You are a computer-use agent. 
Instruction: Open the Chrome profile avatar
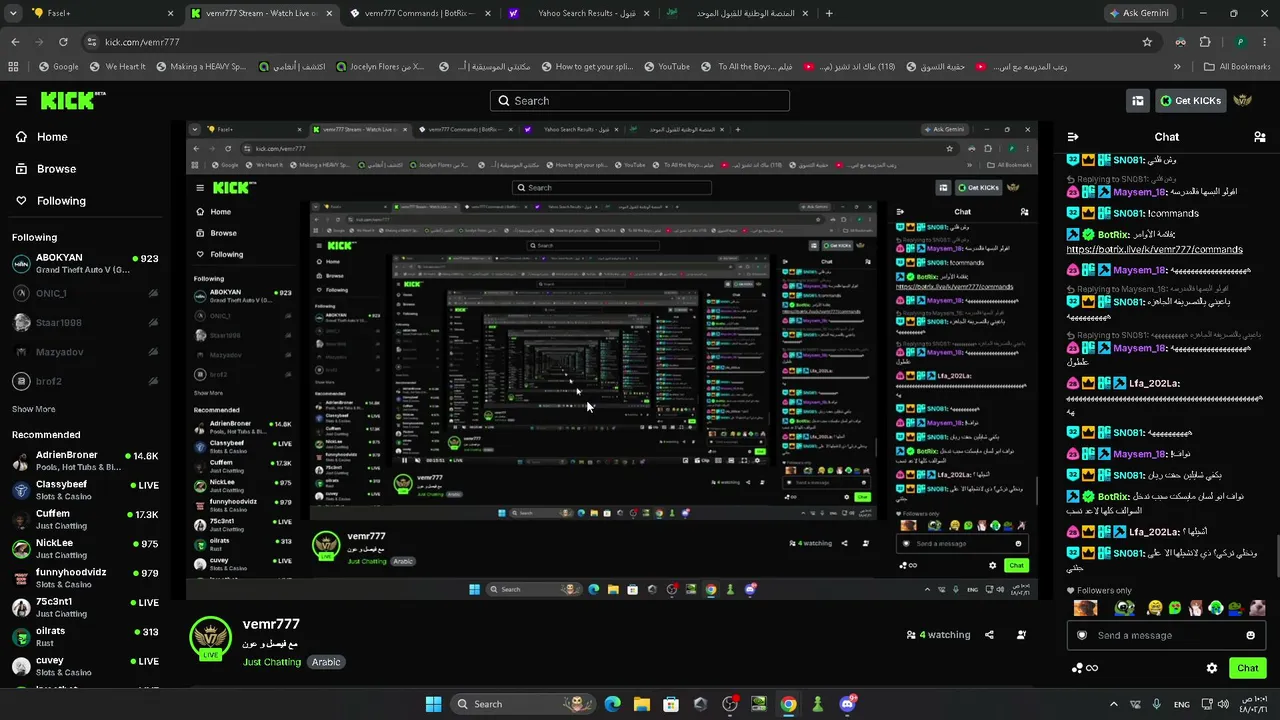[x=1240, y=42]
